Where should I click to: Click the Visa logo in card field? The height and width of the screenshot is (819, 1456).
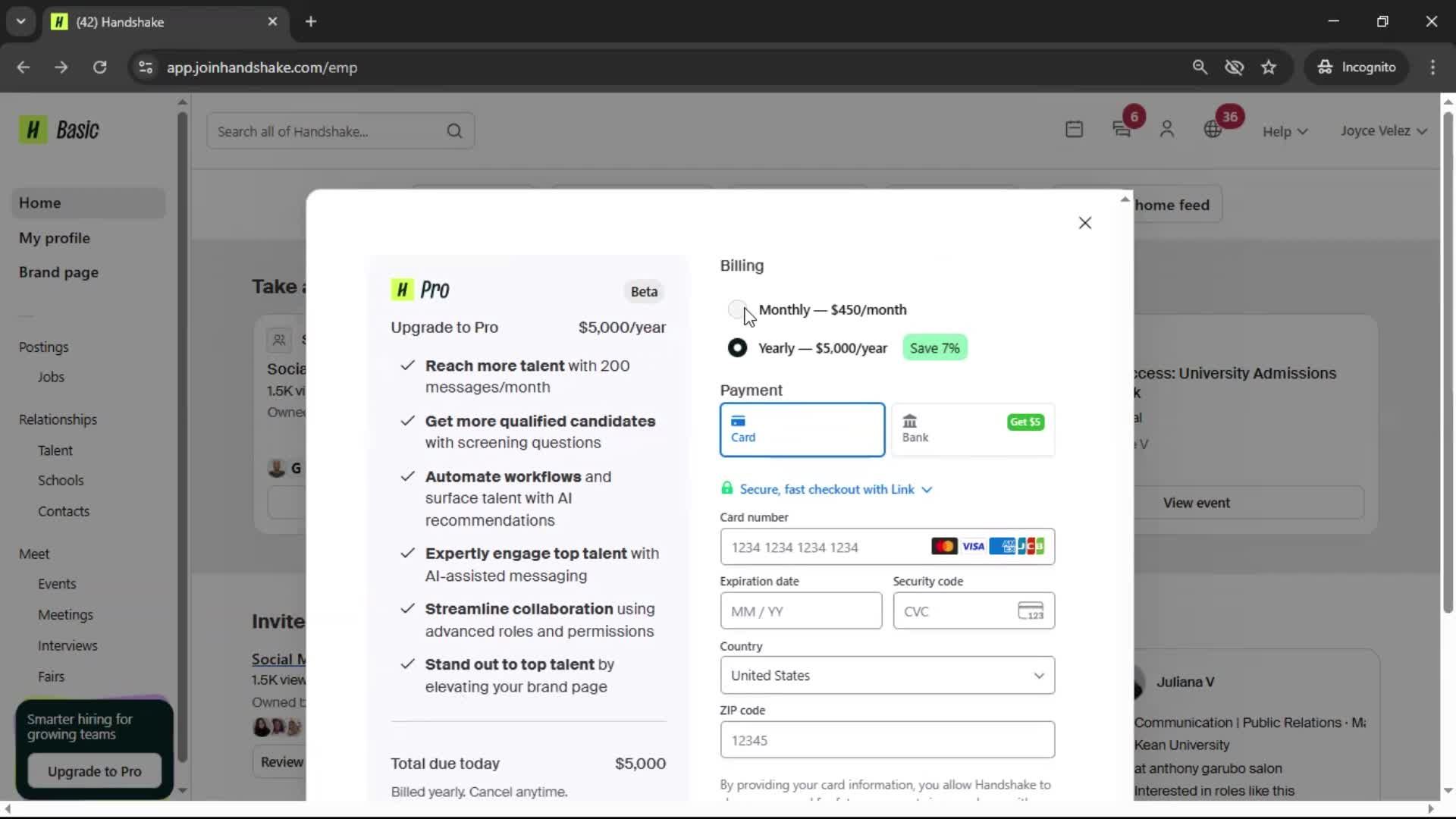tap(974, 547)
